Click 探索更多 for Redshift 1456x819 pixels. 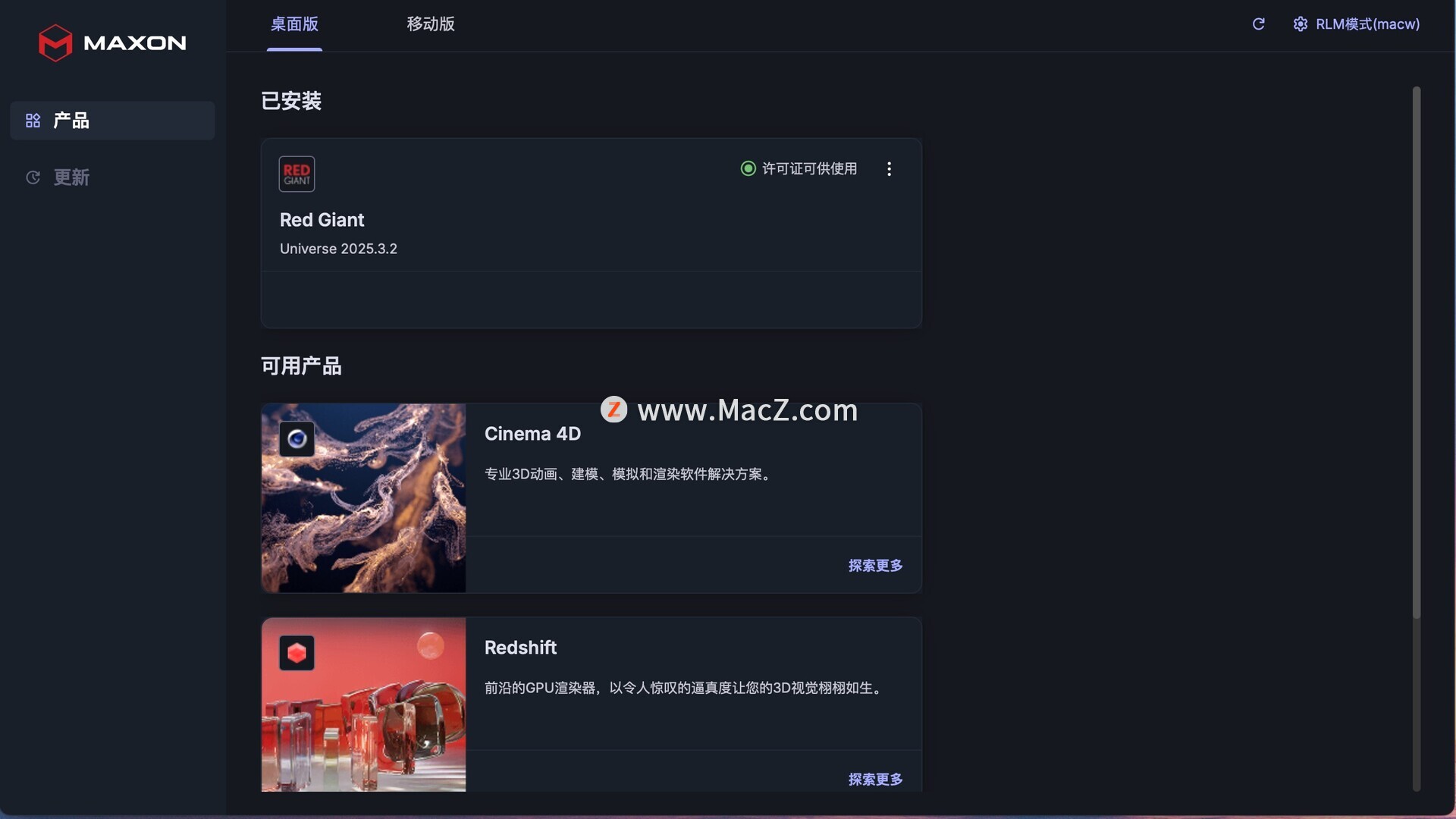pyautogui.click(x=875, y=780)
